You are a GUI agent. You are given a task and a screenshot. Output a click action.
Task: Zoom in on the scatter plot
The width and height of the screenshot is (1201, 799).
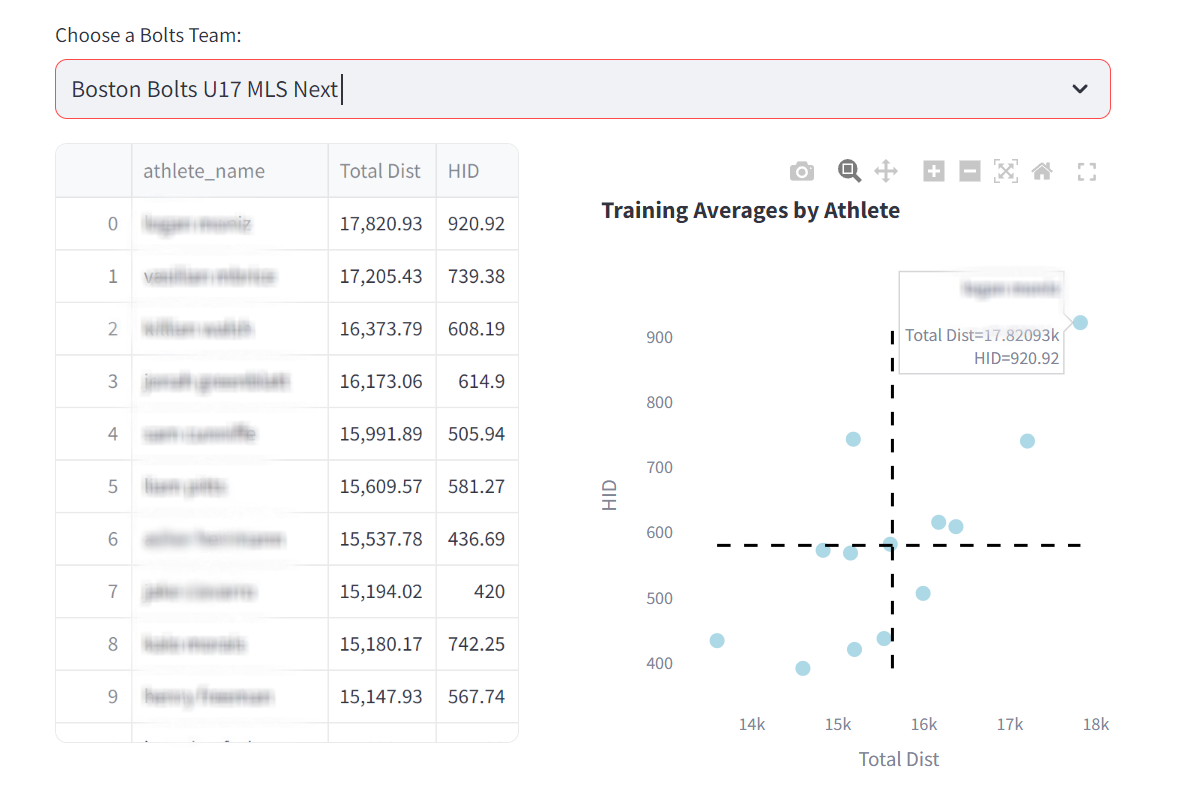tap(932, 170)
